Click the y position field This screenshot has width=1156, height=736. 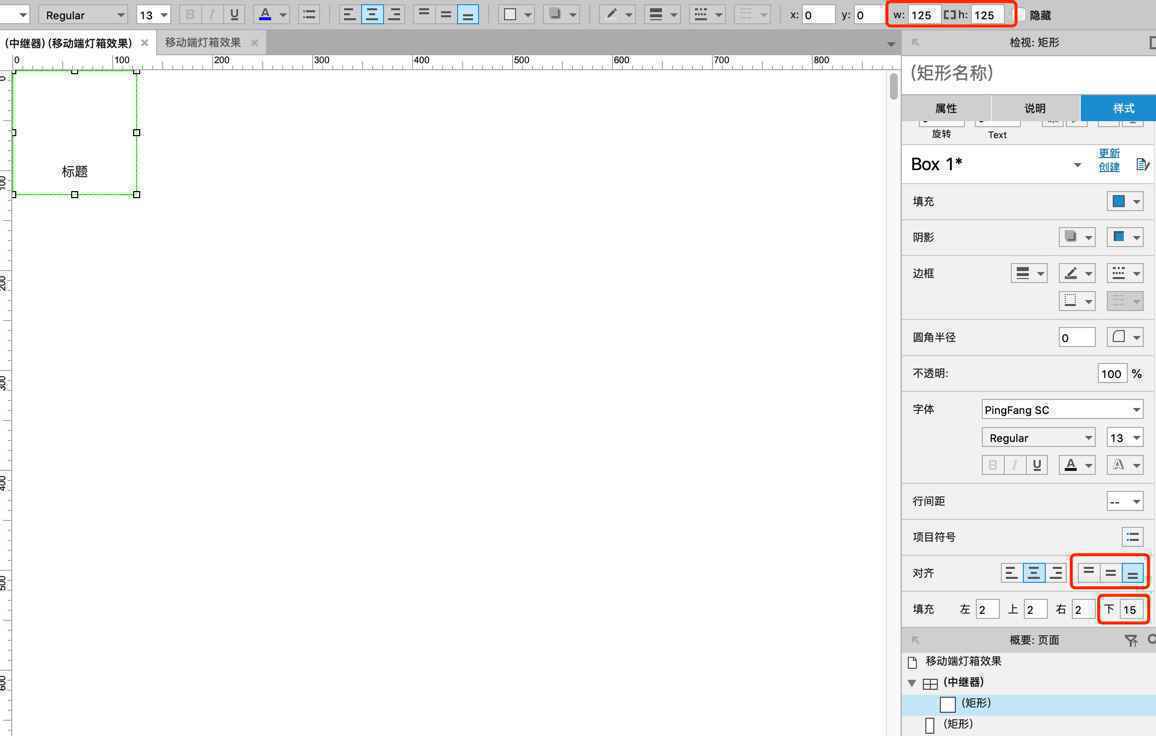pyautogui.click(x=868, y=15)
